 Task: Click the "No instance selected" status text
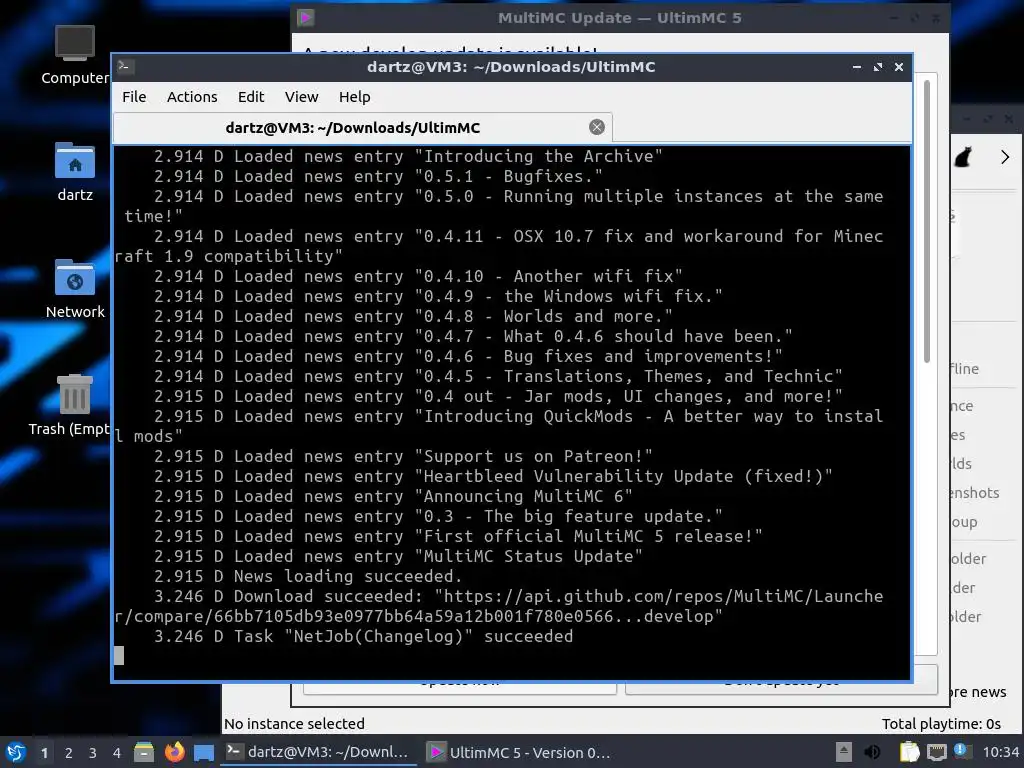click(294, 724)
